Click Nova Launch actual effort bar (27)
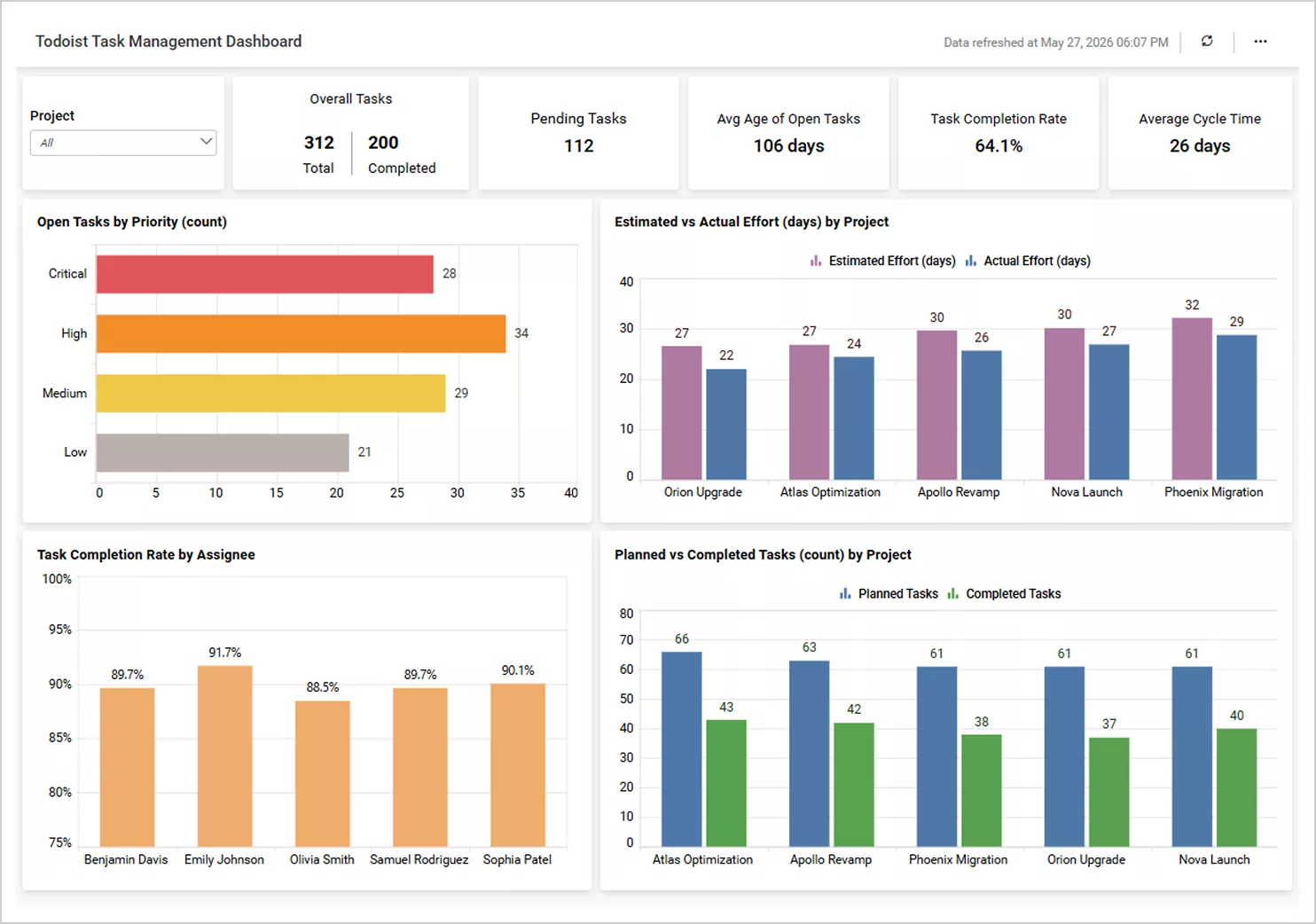 point(1109,412)
